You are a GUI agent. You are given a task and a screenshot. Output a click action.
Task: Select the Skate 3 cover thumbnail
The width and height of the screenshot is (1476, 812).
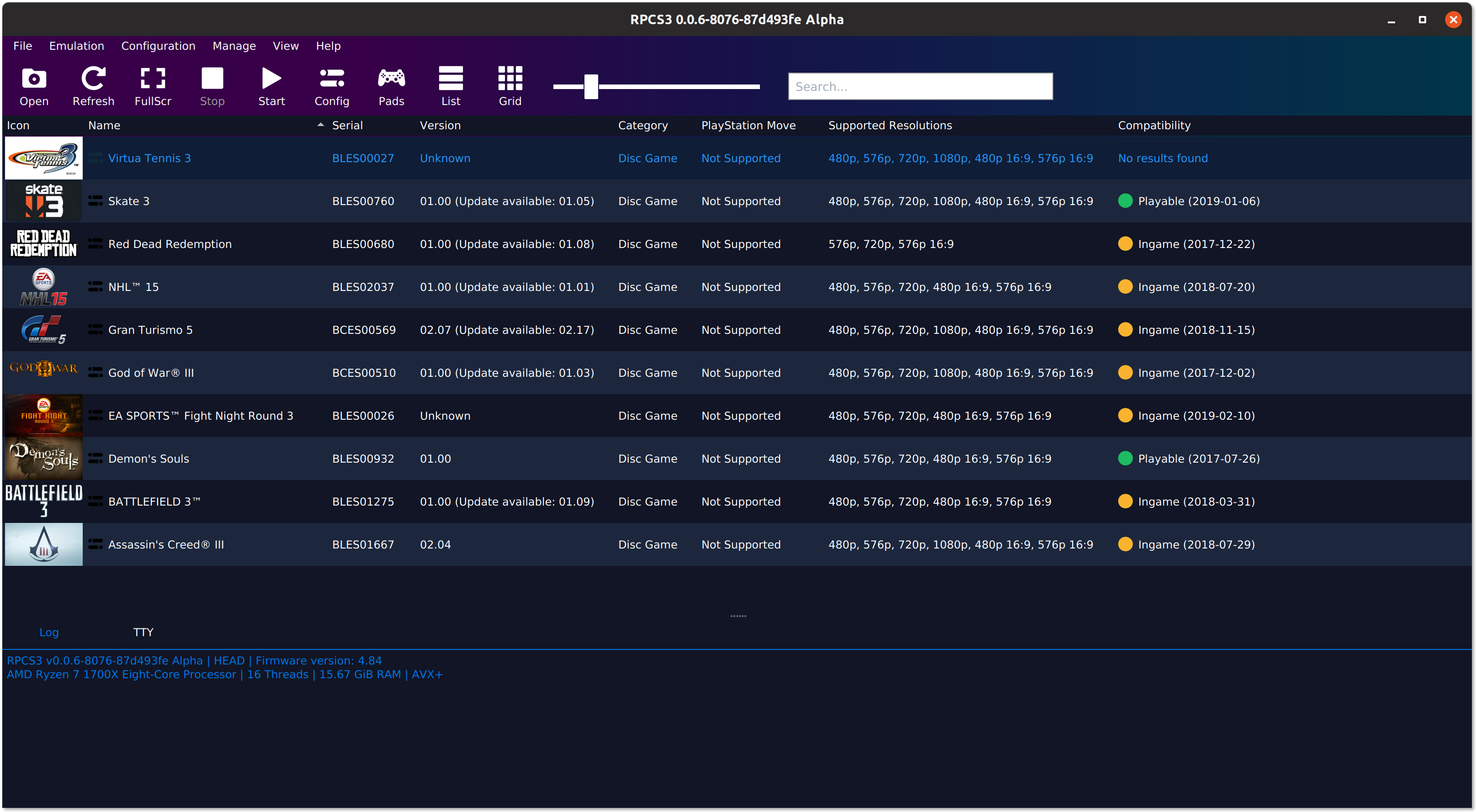[43, 201]
